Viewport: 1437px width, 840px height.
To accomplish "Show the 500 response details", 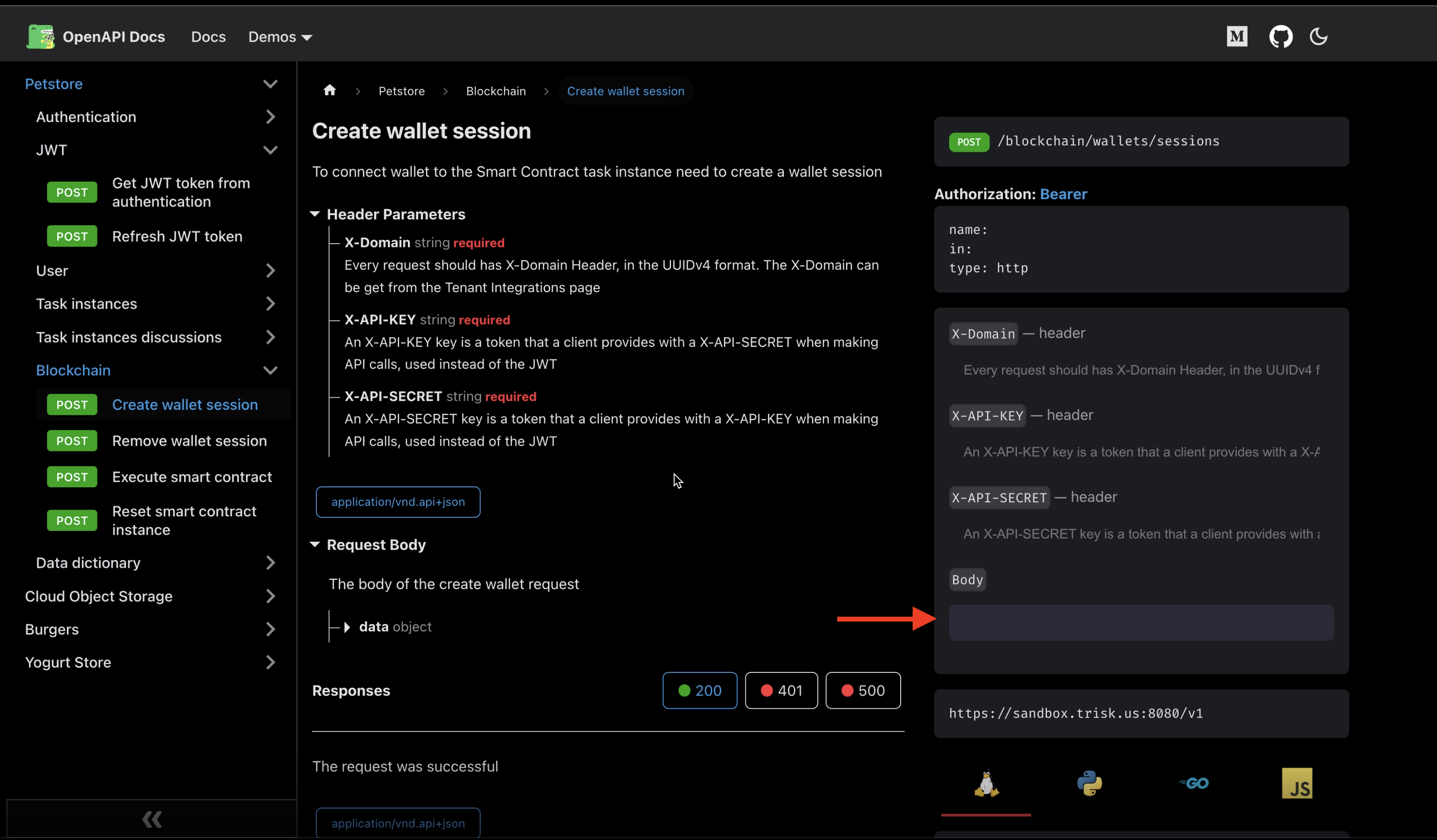I will tap(863, 690).
